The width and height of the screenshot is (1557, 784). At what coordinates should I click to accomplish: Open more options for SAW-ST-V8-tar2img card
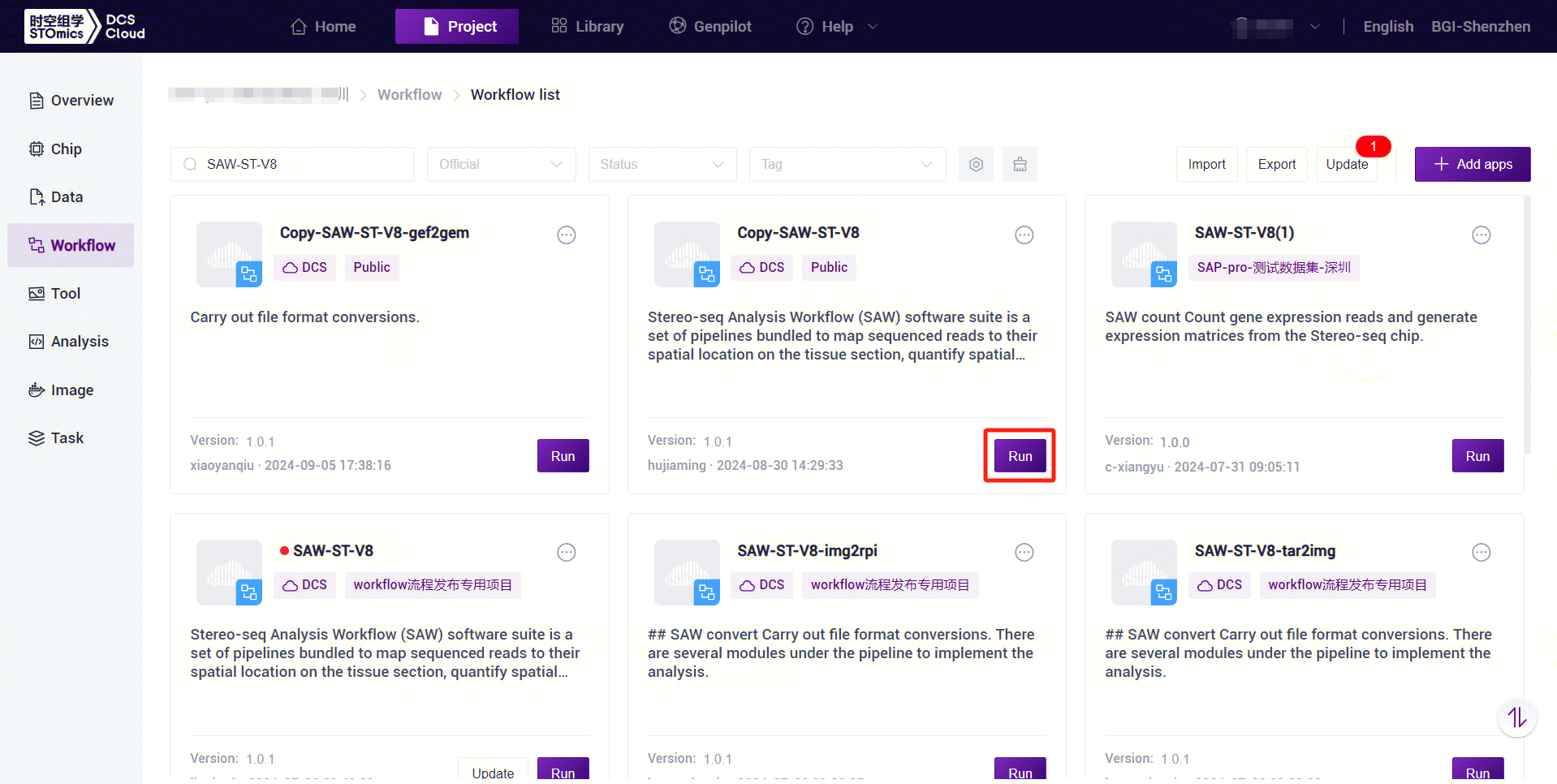click(x=1481, y=553)
